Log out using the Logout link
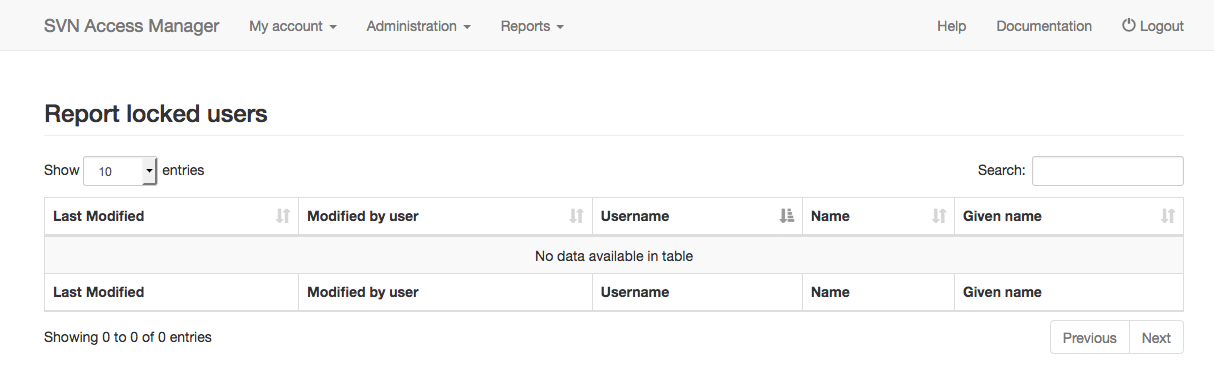 coord(1152,26)
